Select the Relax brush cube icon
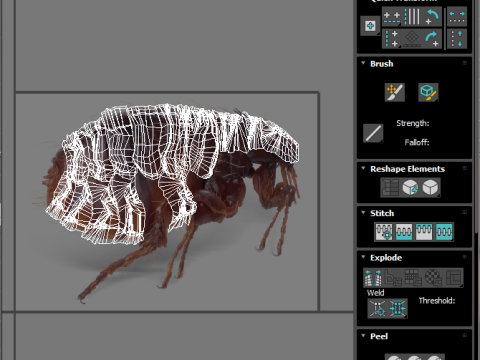This screenshot has height=360, width=480. 428,92
